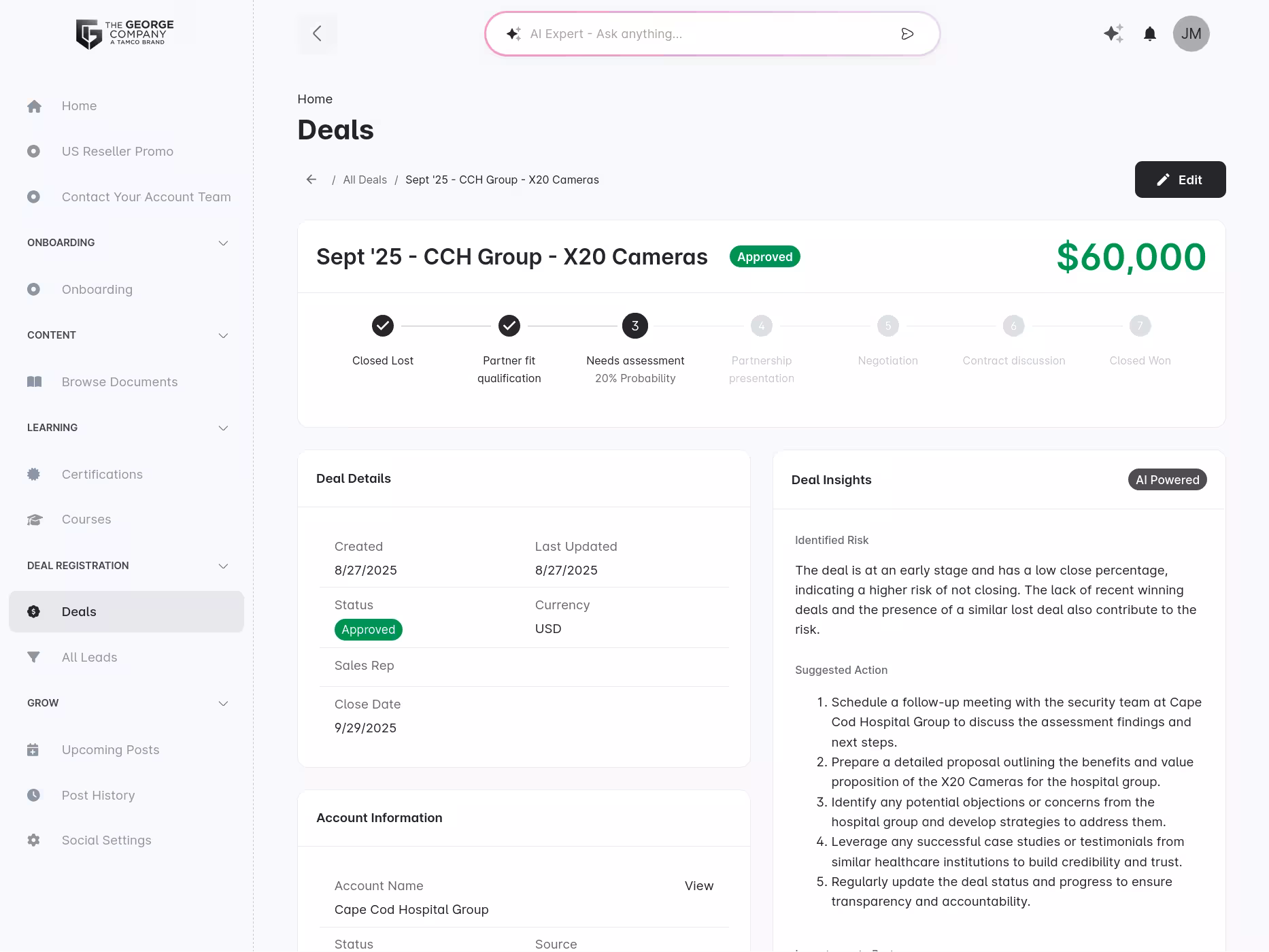This screenshot has width=1269, height=952.
Task: Click the send arrow in AI Expert bar
Action: click(x=907, y=33)
